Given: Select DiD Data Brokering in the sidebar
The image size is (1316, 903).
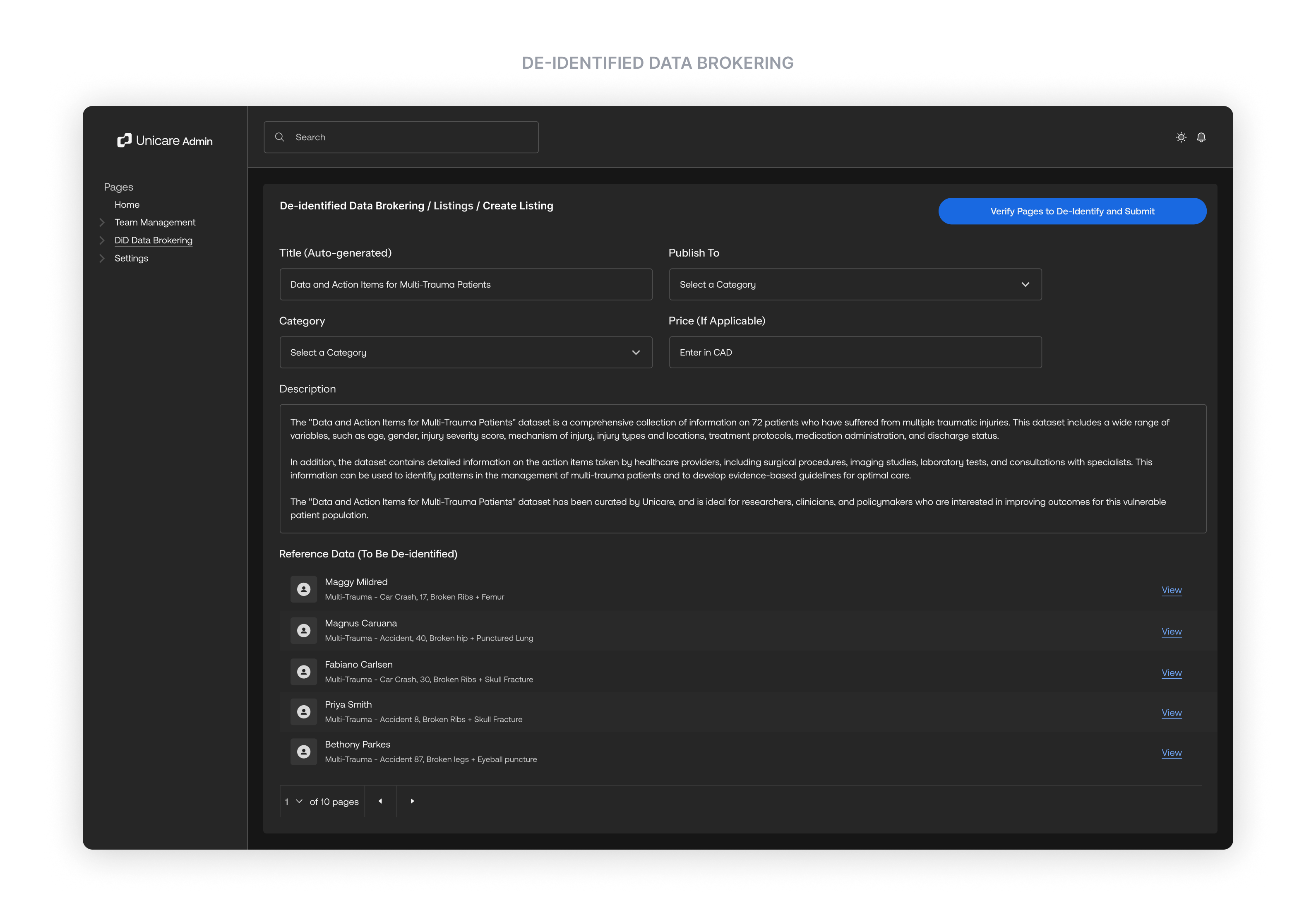Looking at the screenshot, I should click(x=154, y=240).
